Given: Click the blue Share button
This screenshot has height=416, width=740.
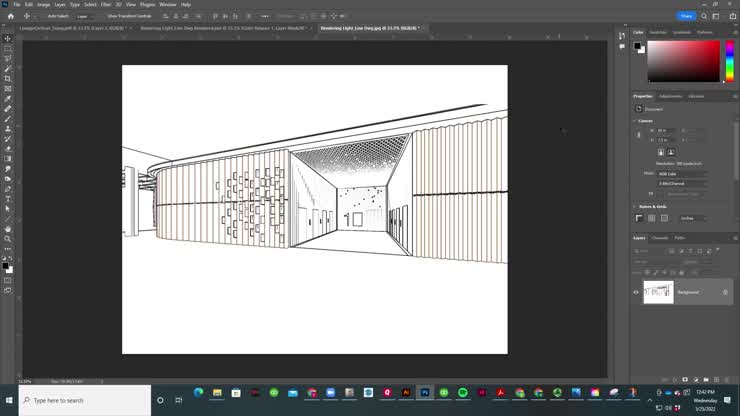Looking at the screenshot, I should (x=686, y=16).
